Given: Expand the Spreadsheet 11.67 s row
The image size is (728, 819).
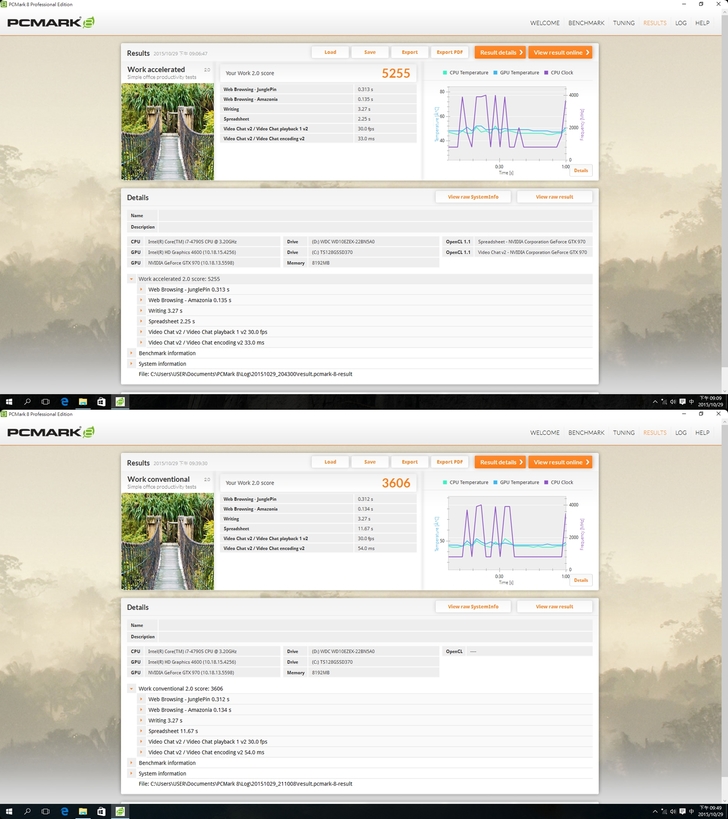Looking at the screenshot, I should point(141,731).
